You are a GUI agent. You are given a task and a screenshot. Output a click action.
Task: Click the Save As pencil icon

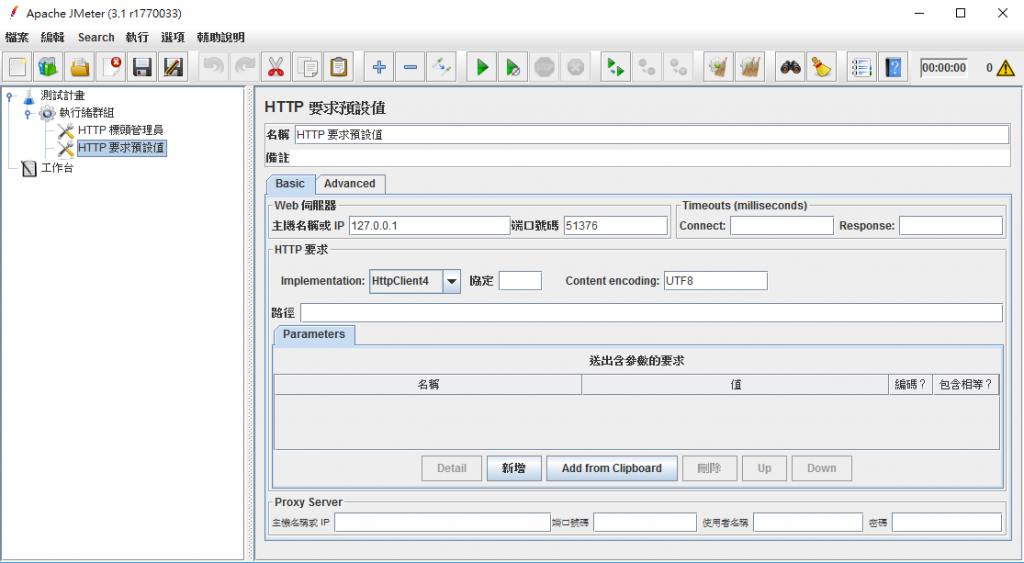tap(173, 67)
